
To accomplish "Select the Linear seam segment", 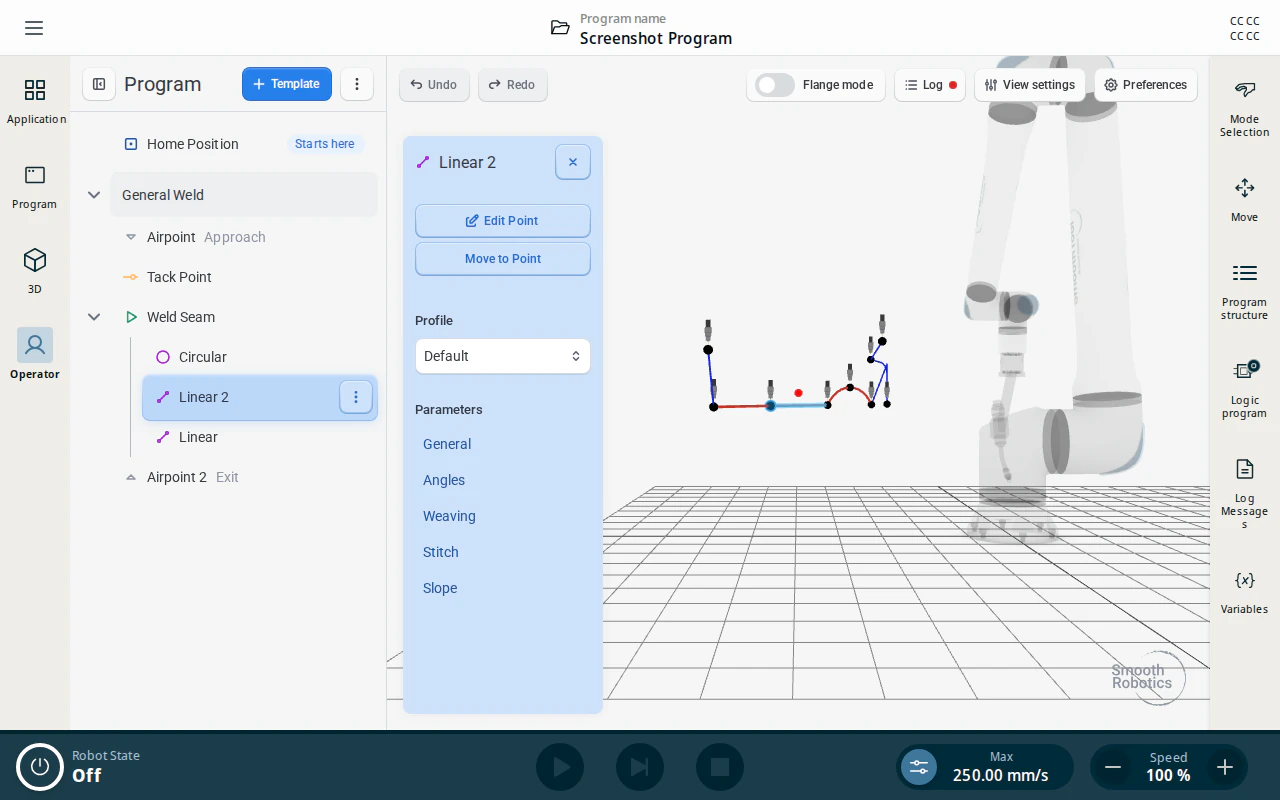I will 260,437.
